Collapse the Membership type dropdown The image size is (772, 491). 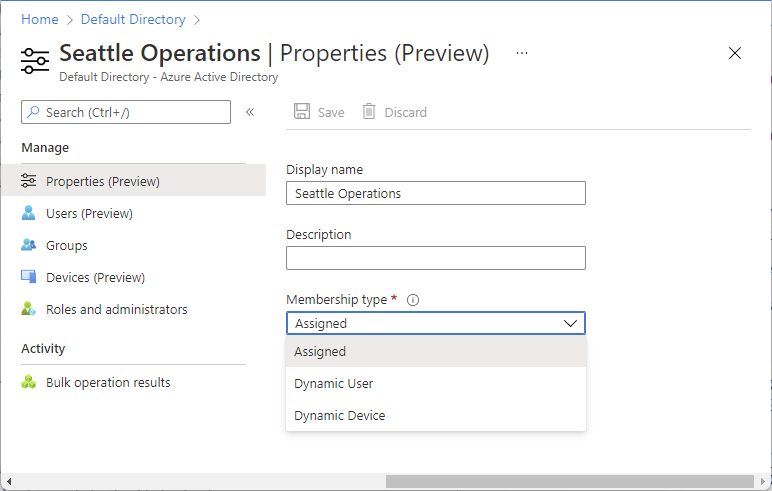[571, 323]
